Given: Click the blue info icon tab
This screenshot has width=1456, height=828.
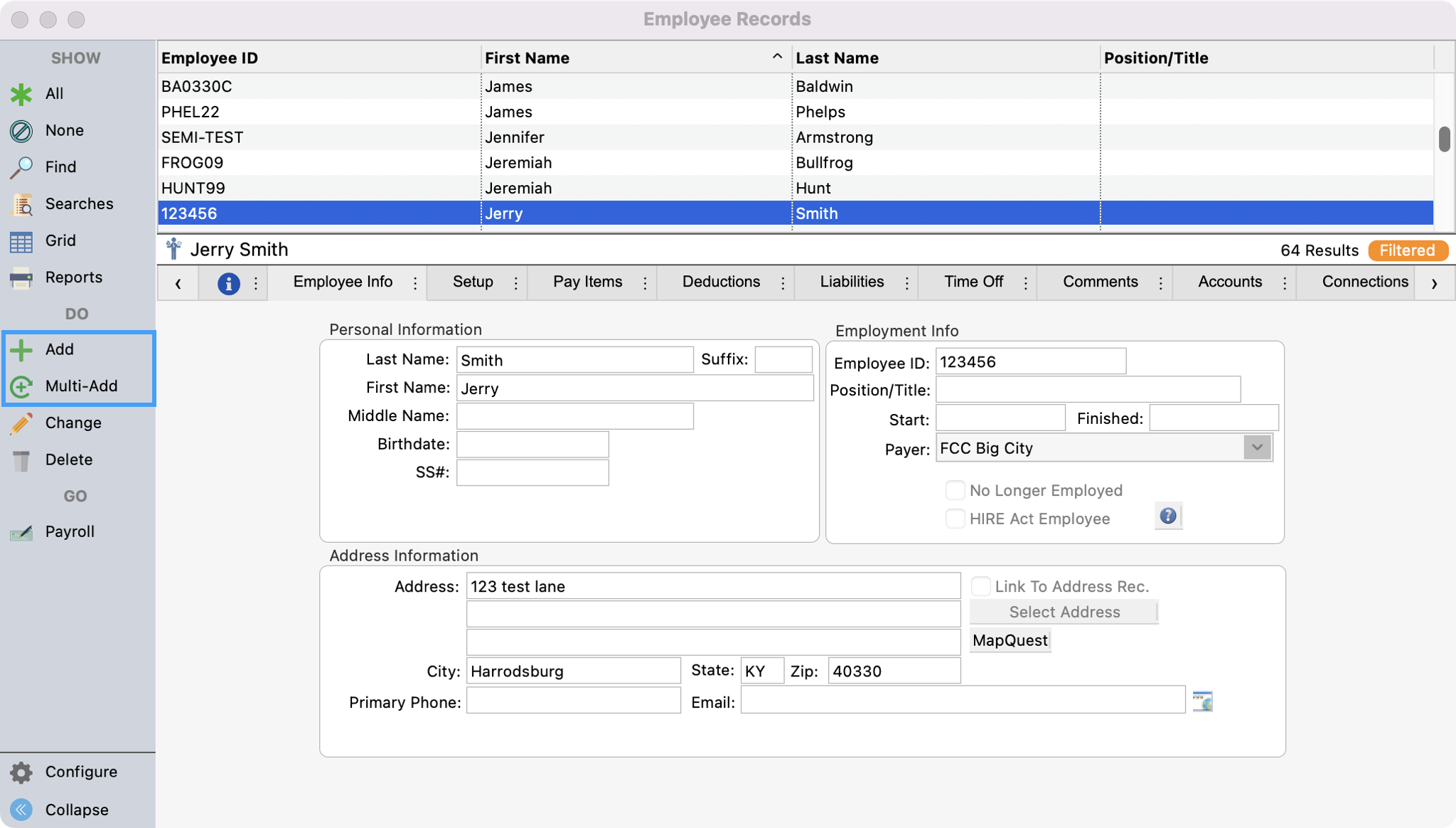Looking at the screenshot, I should tap(228, 283).
